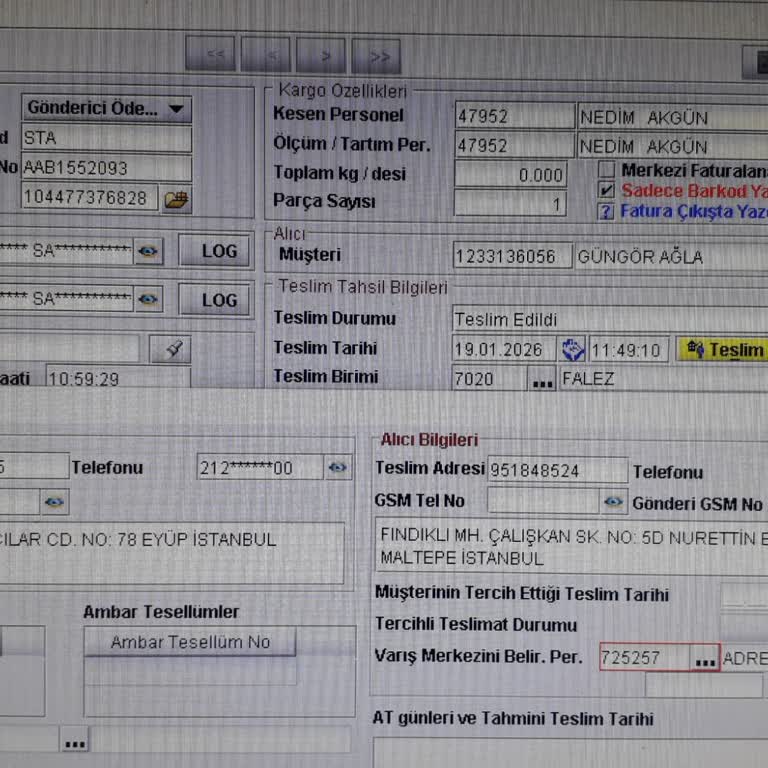Image resolution: width=768 pixels, height=768 pixels.
Task: Click eye icon in GSM Tel No field
Action: point(613,502)
